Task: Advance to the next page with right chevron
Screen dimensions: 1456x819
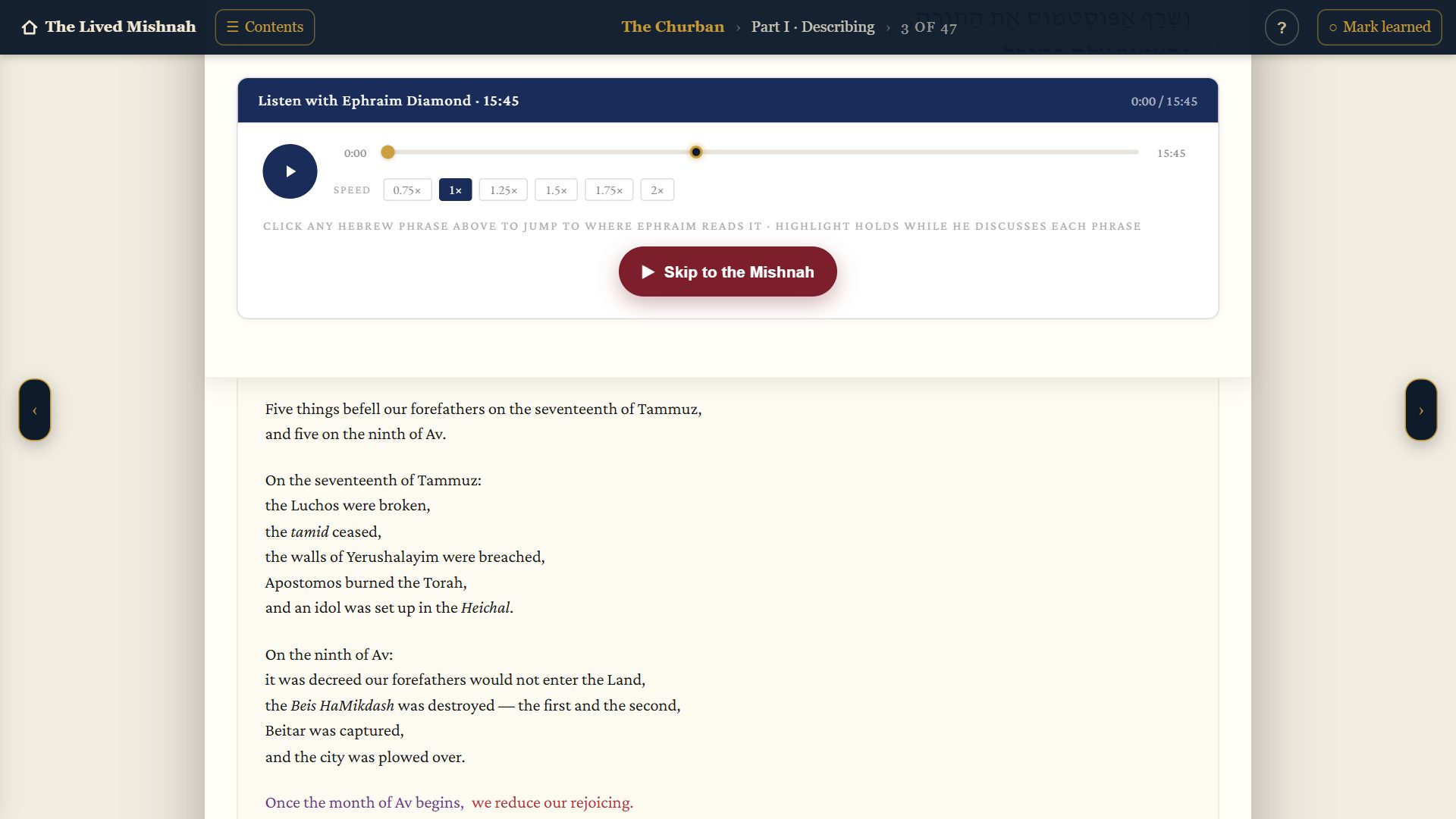Action: click(1420, 409)
